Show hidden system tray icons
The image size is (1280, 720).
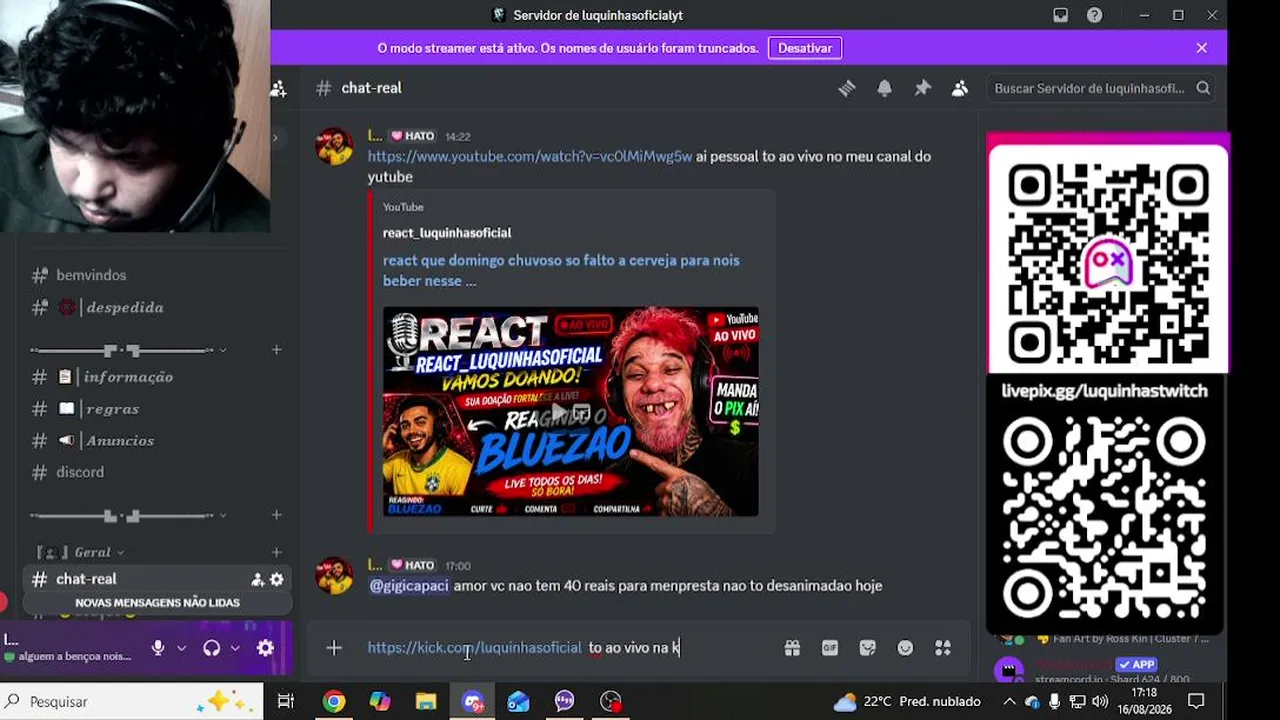tap(1009, 702)
